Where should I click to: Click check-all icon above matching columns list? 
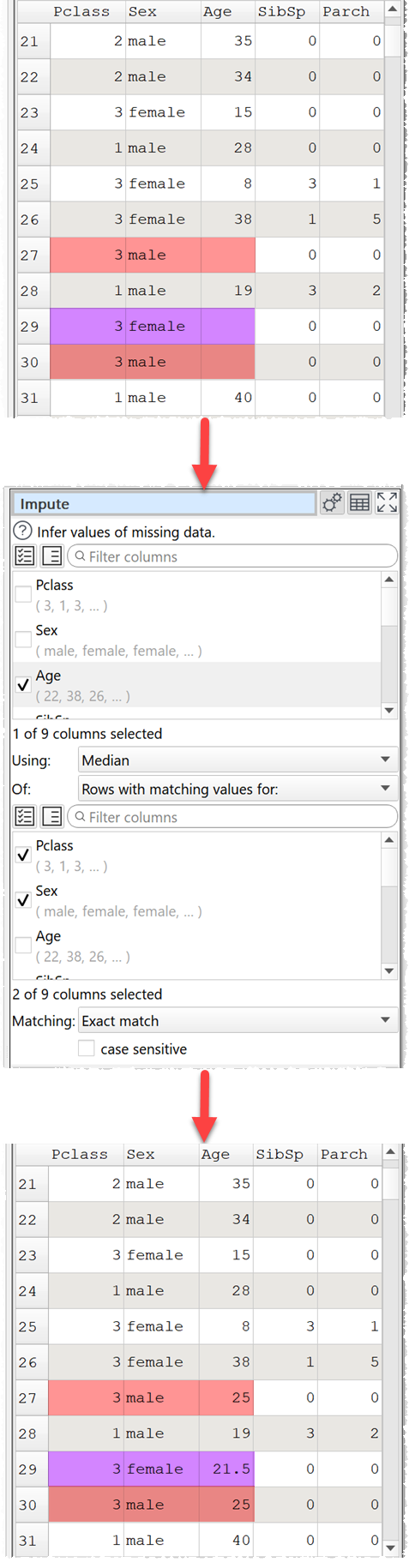point(24,817)
